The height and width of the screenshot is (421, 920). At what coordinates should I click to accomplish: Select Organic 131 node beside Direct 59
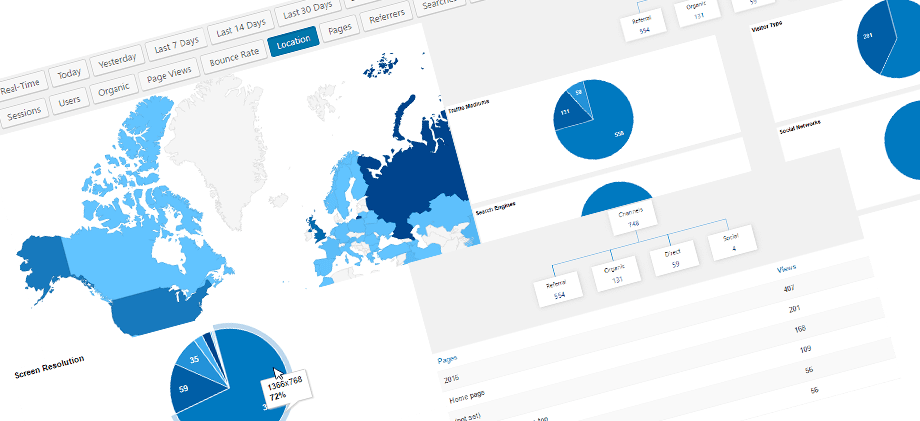pos(614,272)
